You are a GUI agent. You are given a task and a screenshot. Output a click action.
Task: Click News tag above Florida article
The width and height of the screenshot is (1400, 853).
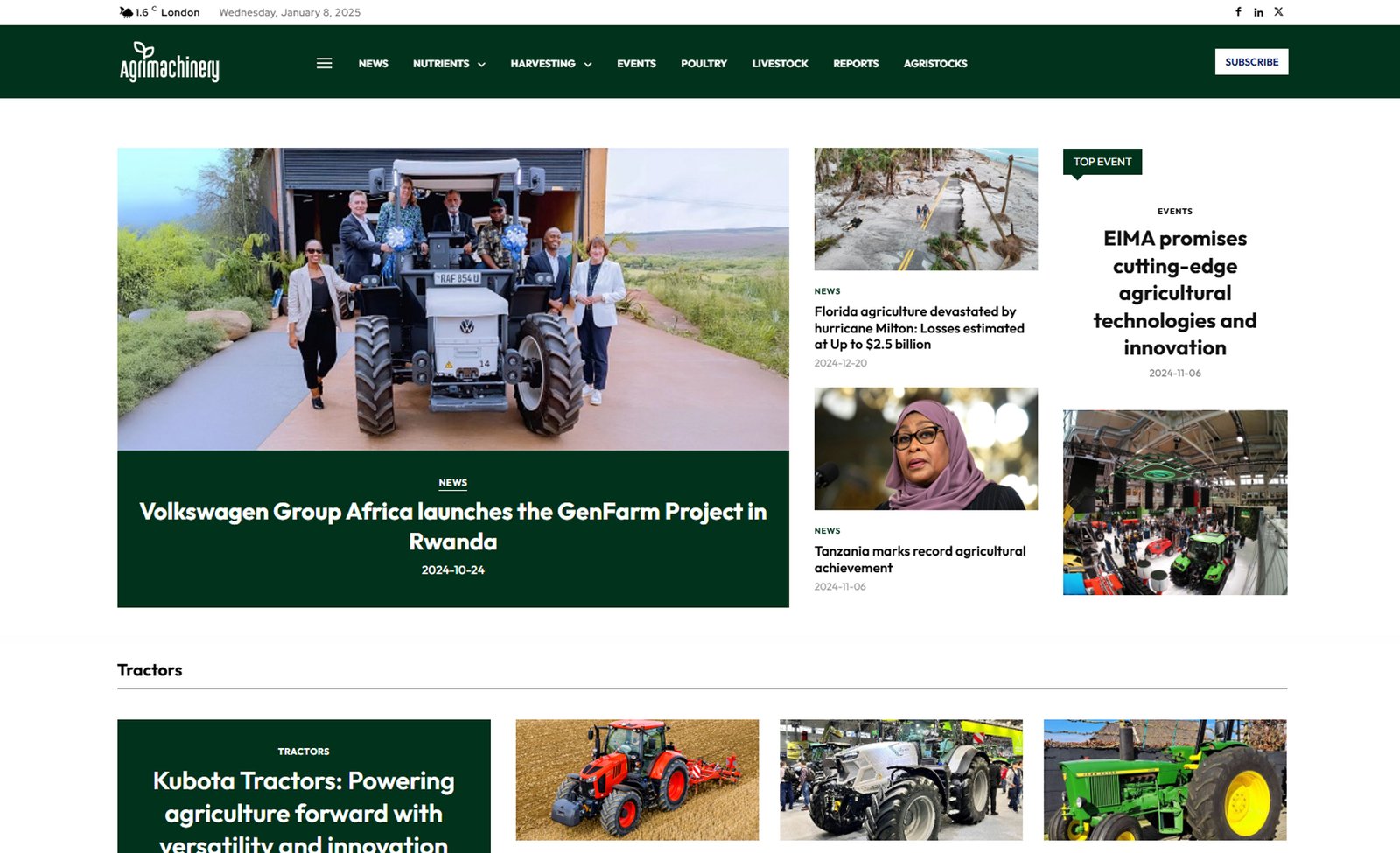[827, 291]
